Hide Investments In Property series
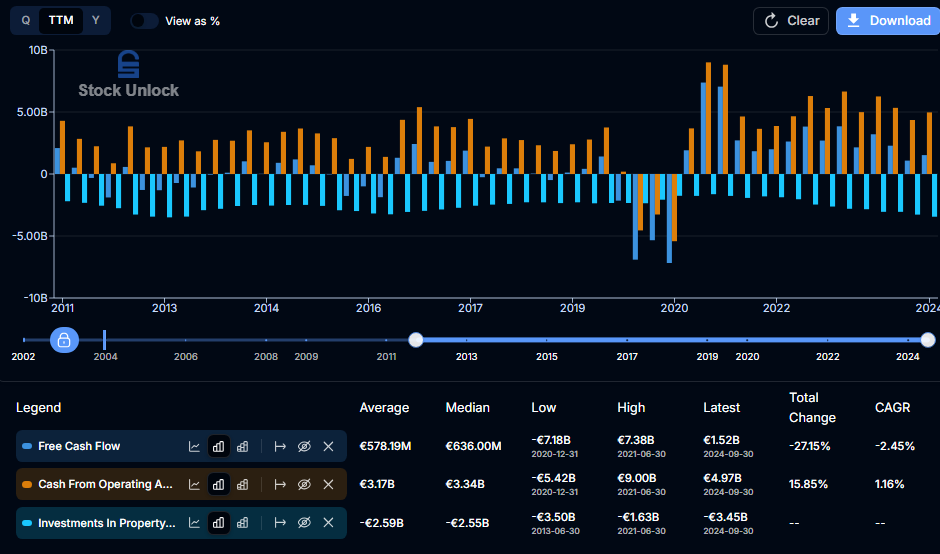940x554 pixels. (x=304, y=523)
